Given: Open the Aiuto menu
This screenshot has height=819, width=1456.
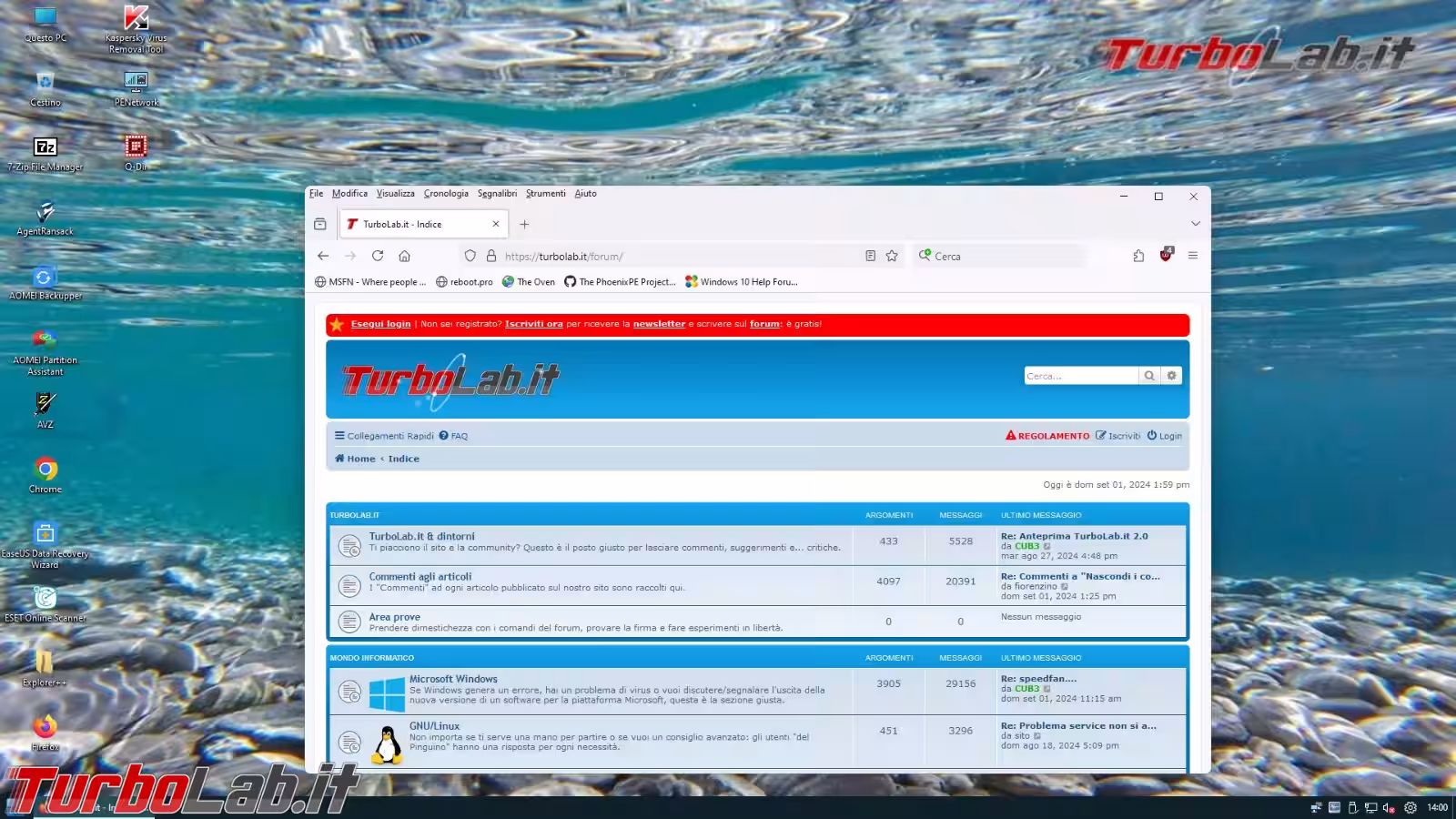Looking at the screenshot, I should click(585, 194).
